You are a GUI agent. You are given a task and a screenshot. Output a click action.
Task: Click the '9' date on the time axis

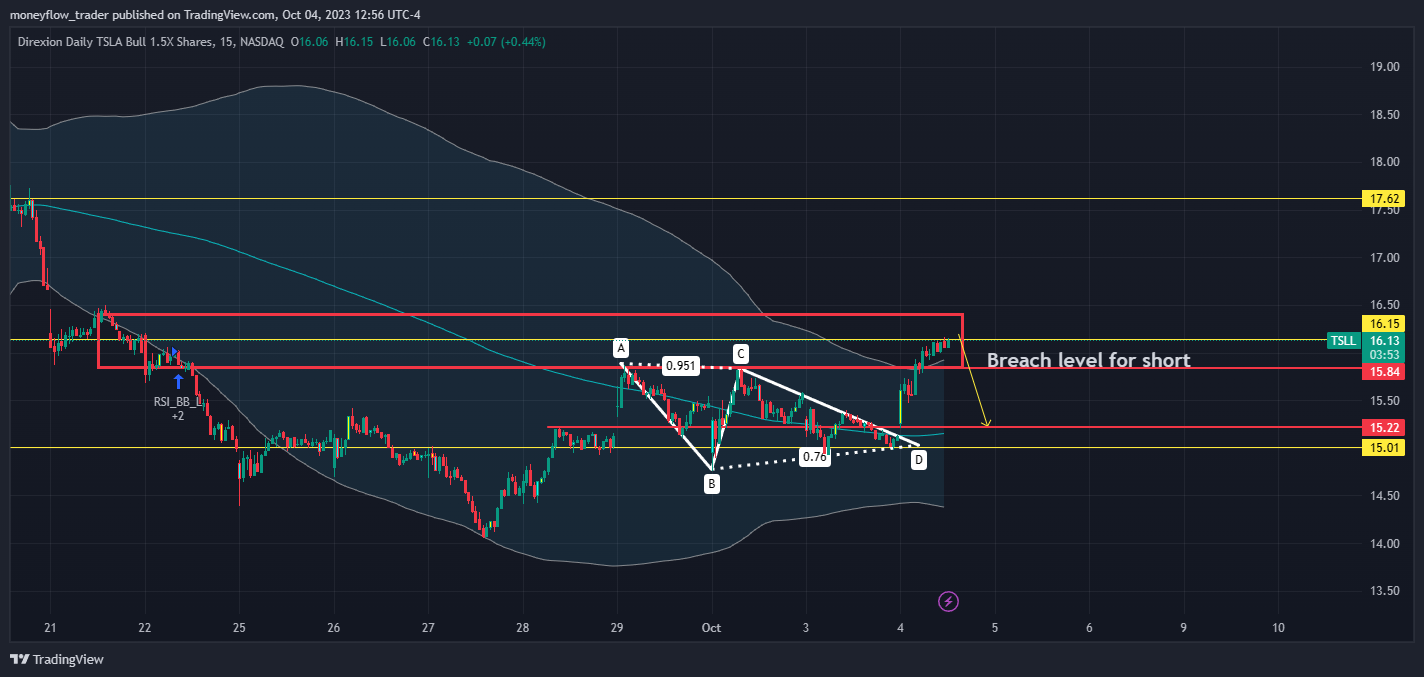[1183, 627]
